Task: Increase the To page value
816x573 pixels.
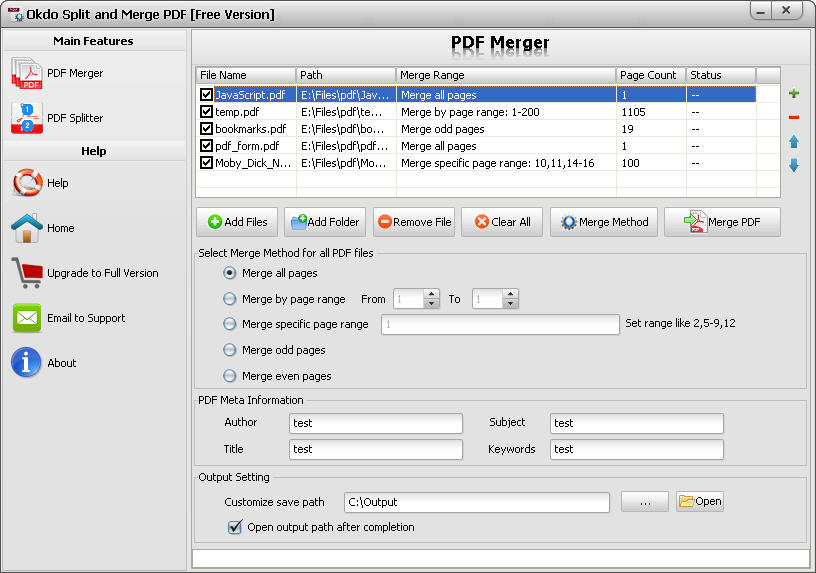Action: click(x=511, y=294)
